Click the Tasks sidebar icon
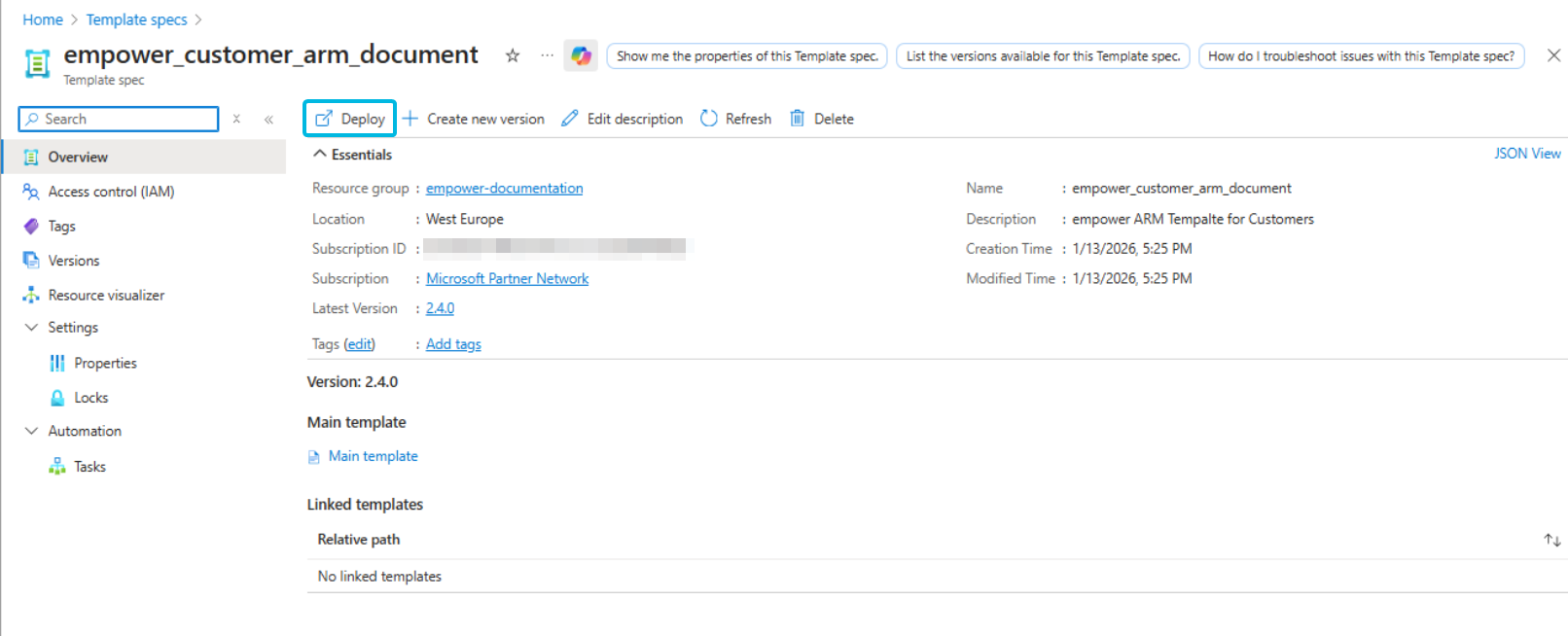 57,467
